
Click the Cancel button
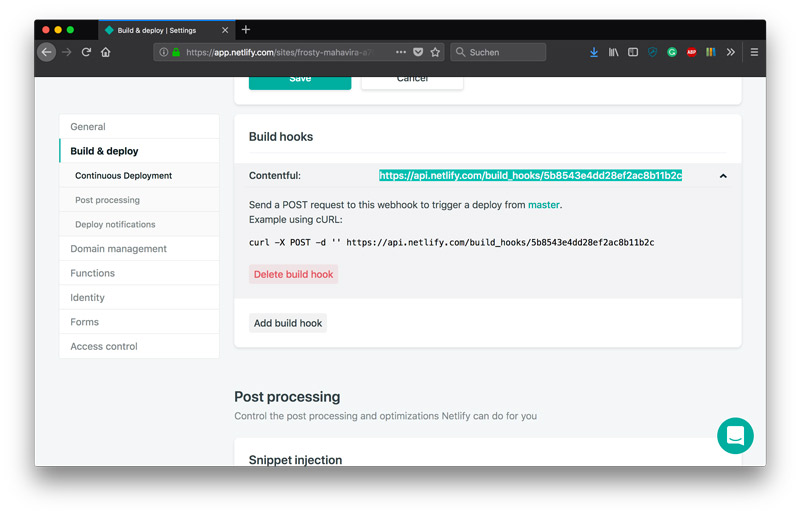pos(412,82)
